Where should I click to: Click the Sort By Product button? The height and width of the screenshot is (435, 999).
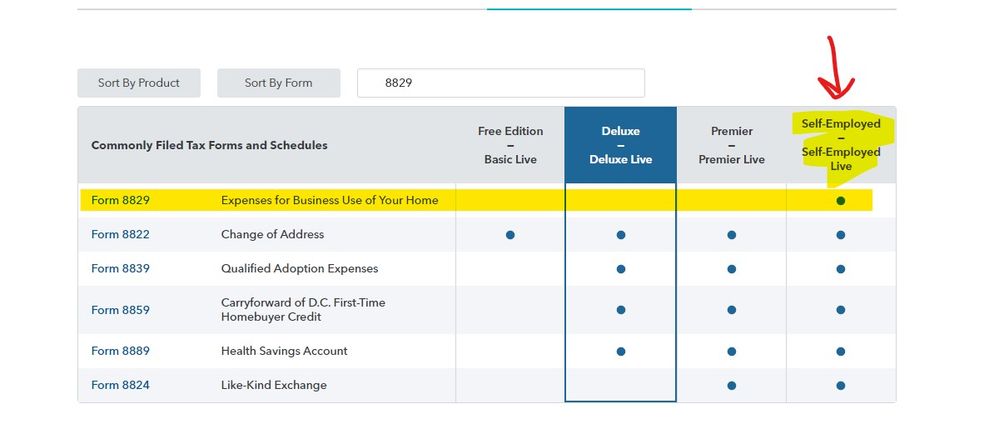tap(139, 83)
